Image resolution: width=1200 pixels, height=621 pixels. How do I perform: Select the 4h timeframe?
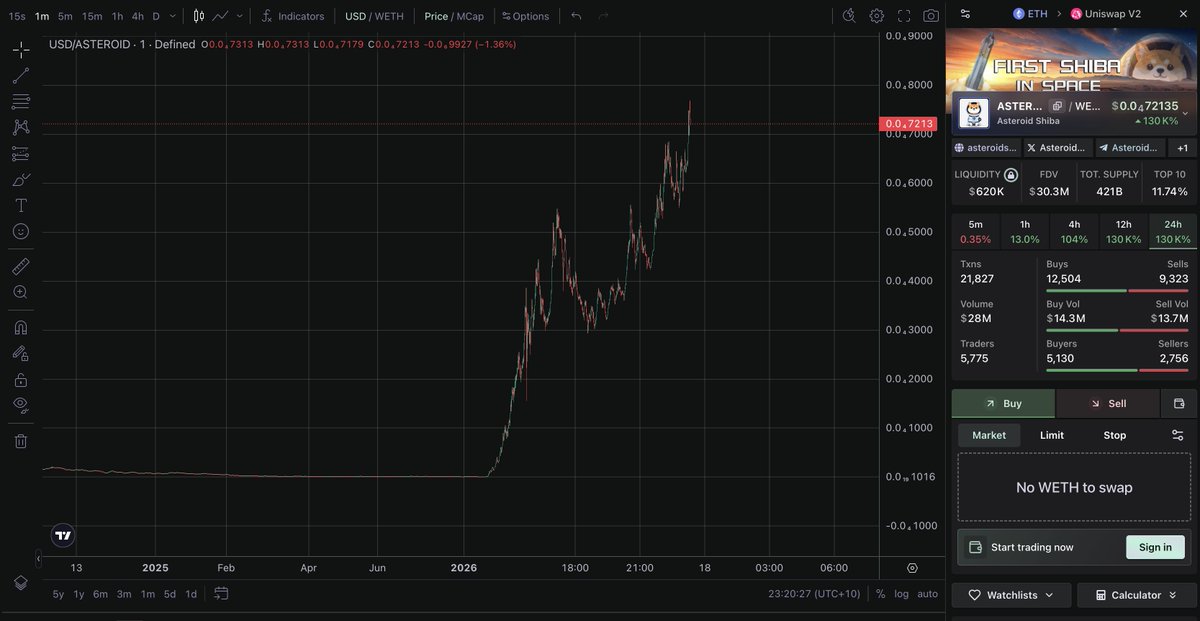[x=138, y=16]
